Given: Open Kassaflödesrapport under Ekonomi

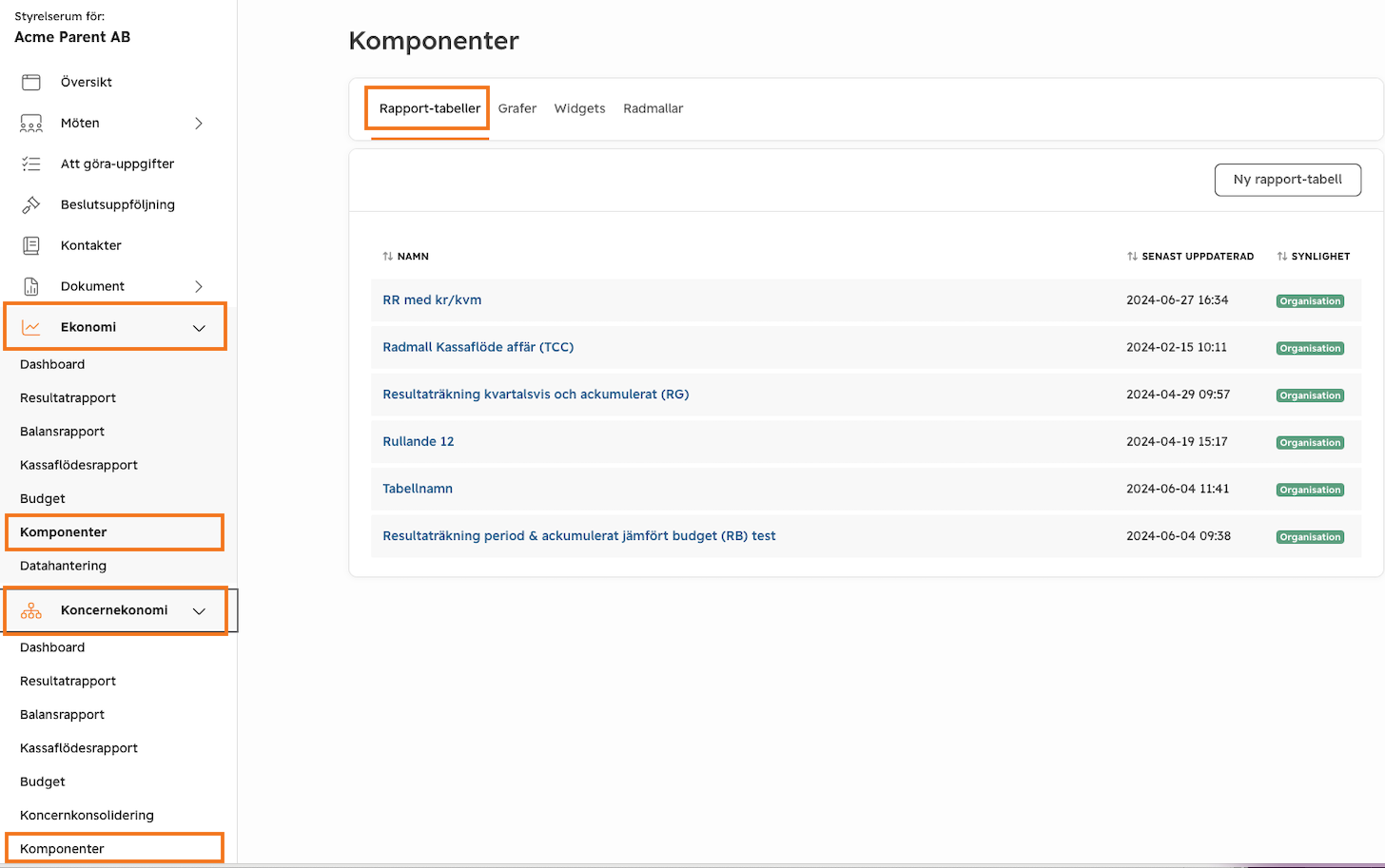Looking at the screenshot, I should click(79, 465).
